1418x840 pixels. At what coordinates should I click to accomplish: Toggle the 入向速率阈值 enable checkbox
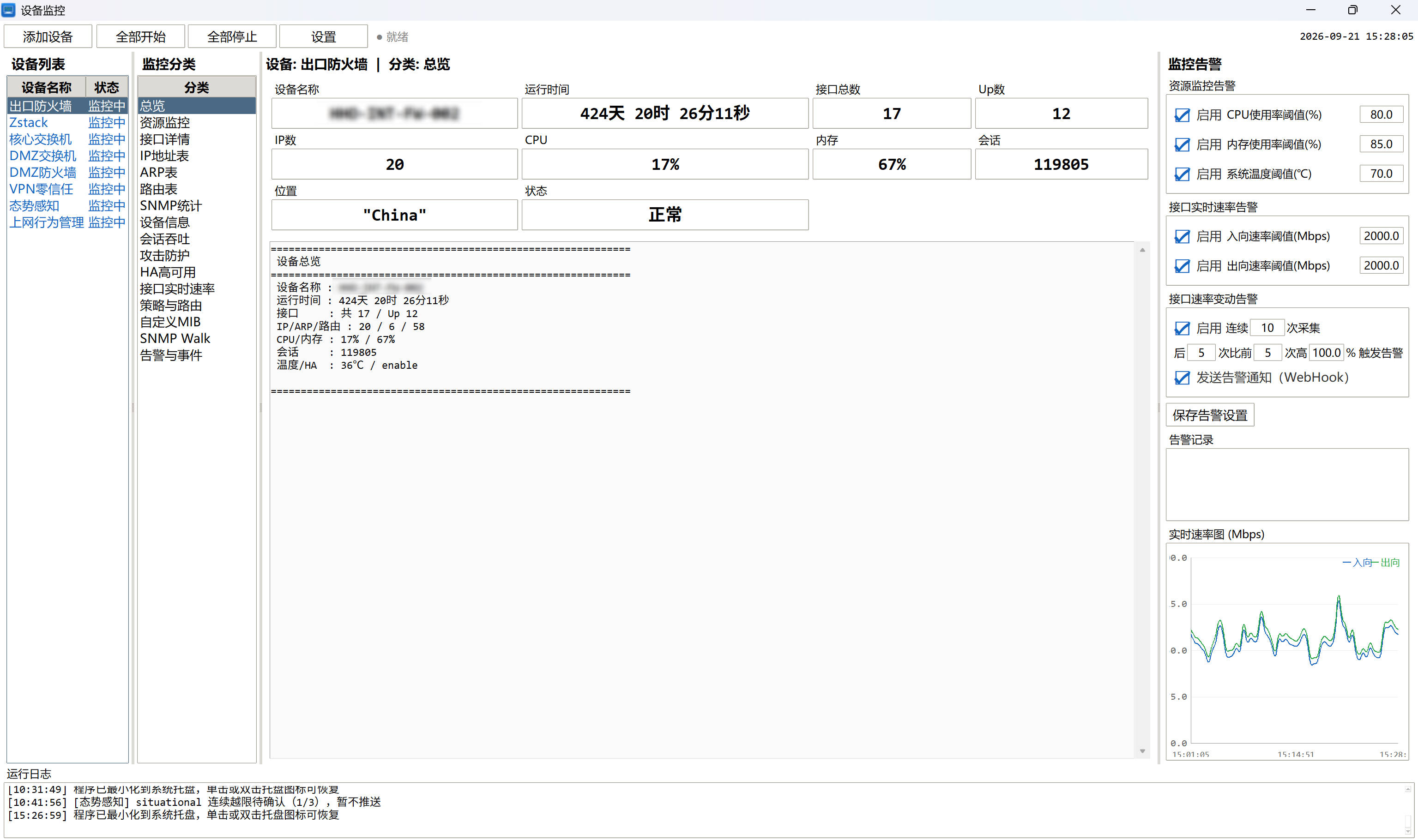tap(1182, 236)
